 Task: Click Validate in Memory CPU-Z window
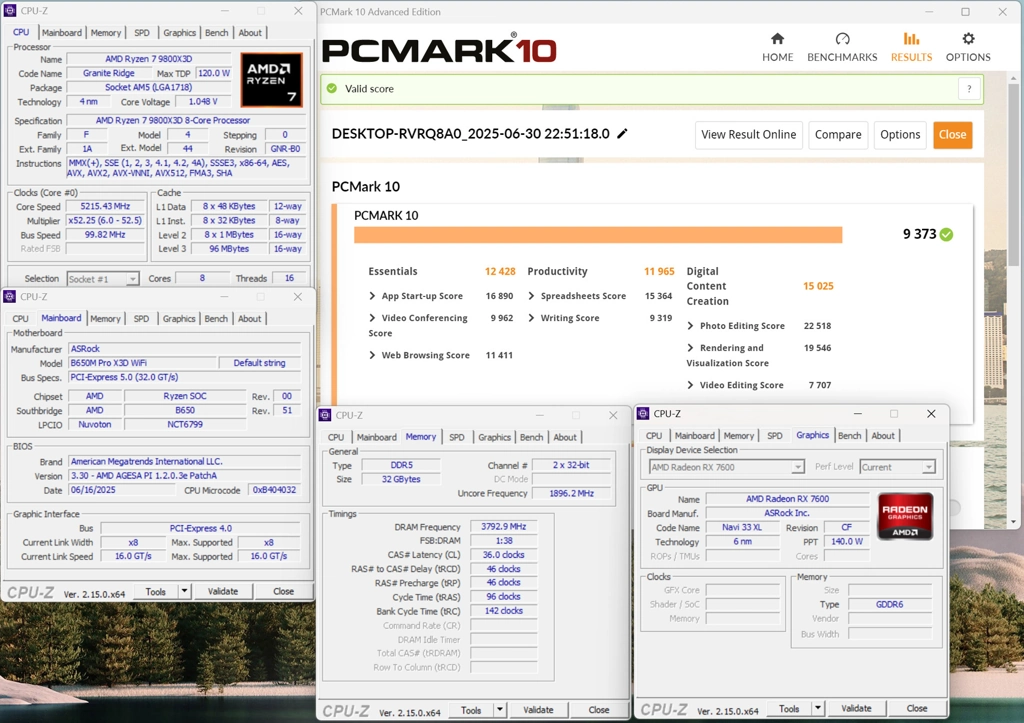point(538,710)
